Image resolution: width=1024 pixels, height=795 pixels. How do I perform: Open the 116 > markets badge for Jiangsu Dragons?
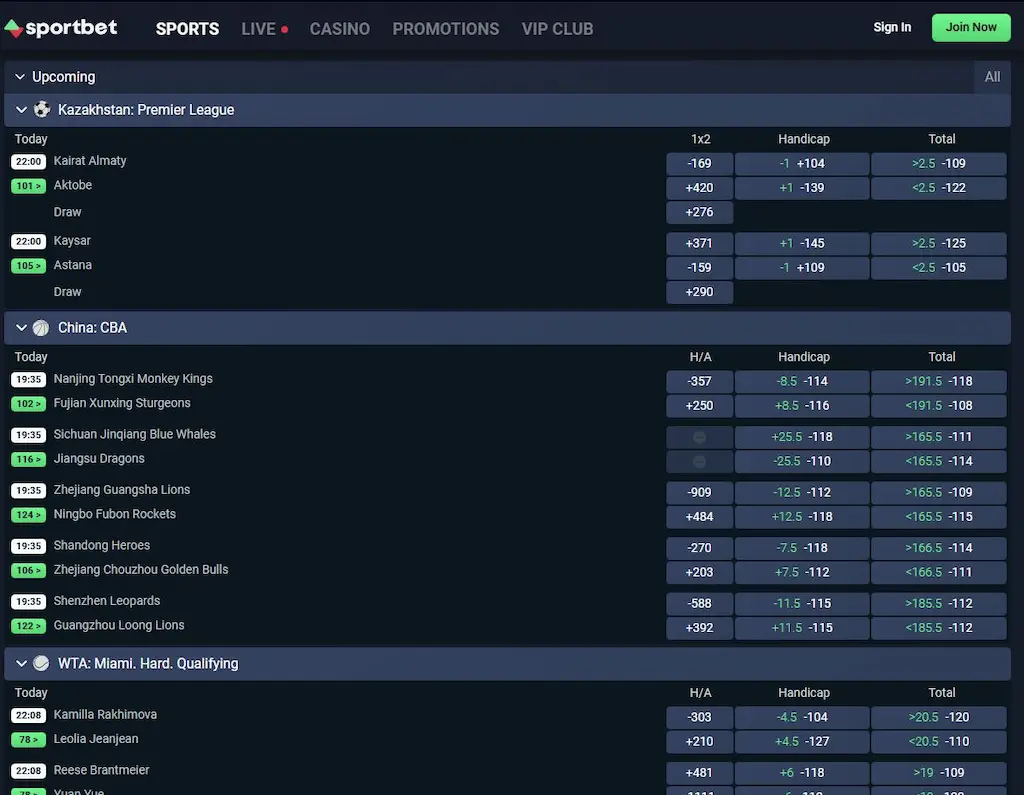tap(28, 459)
